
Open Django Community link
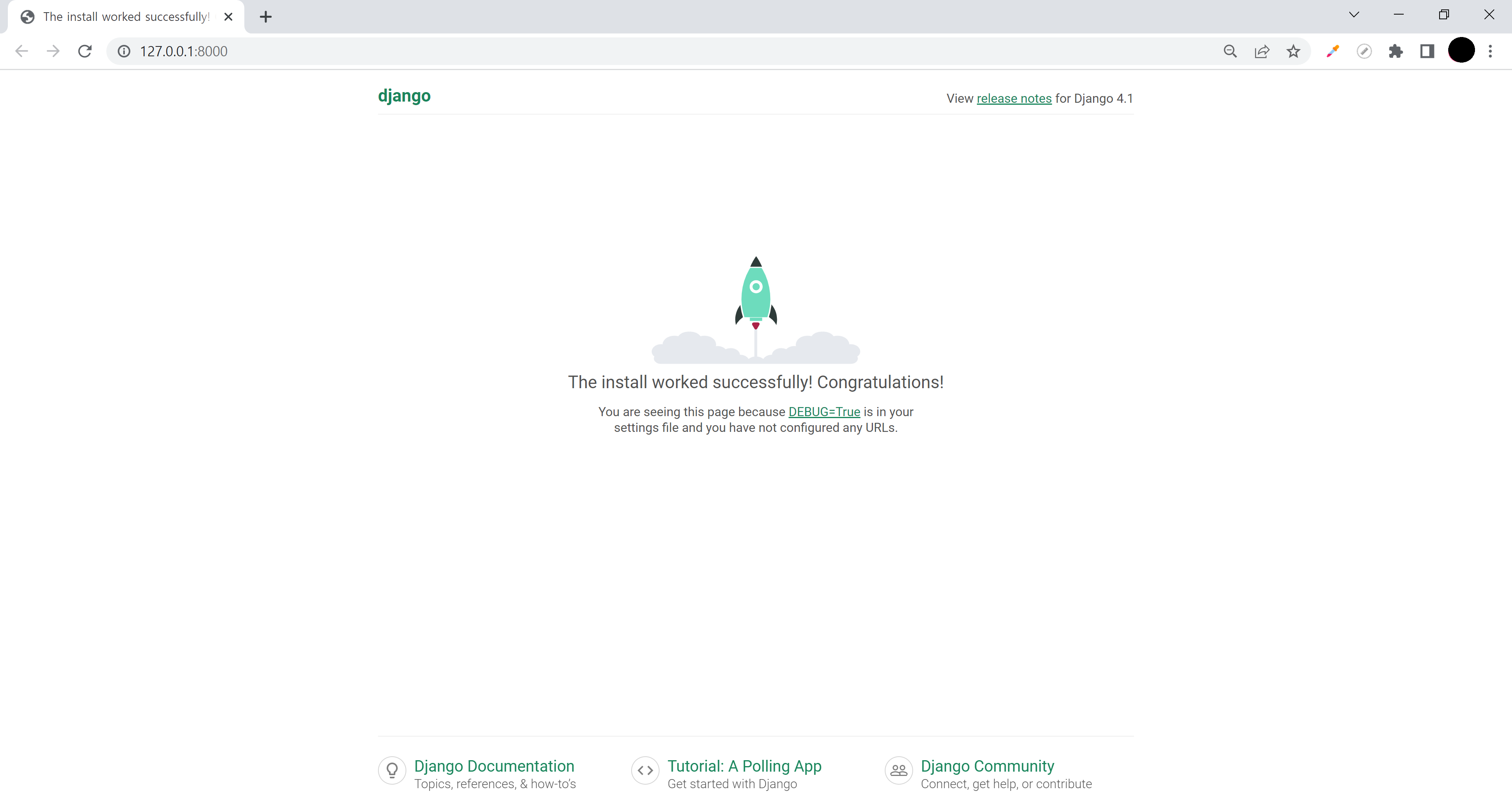click(x=987, y=766)
